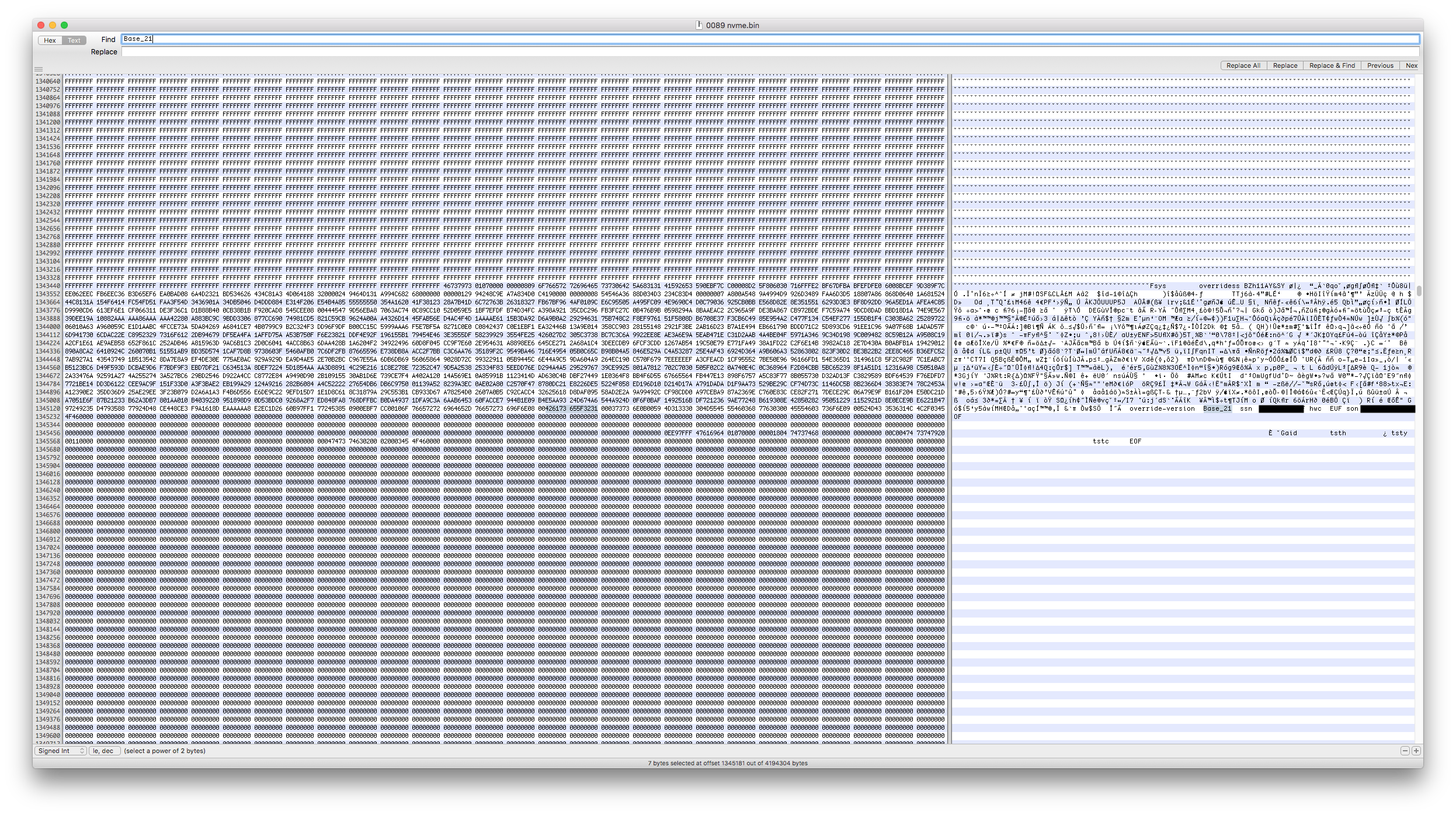Grab the find bar resize grip icon

39,70
